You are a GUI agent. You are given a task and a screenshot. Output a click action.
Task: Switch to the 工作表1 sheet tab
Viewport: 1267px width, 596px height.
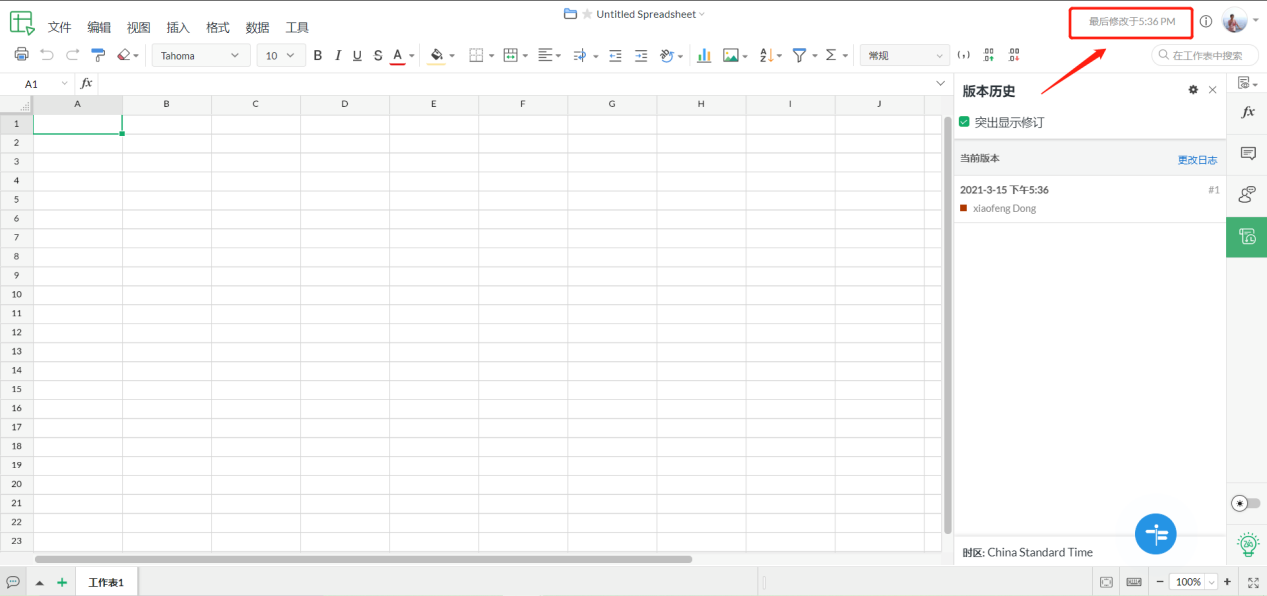106,582
